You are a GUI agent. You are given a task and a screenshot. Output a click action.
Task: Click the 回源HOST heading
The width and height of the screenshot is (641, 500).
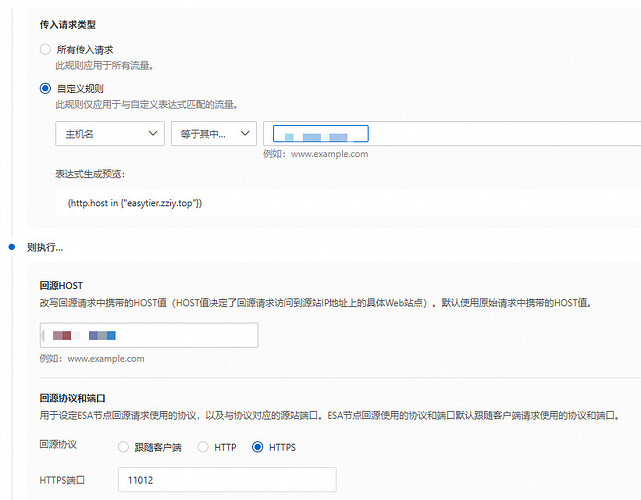click(61, 285)
